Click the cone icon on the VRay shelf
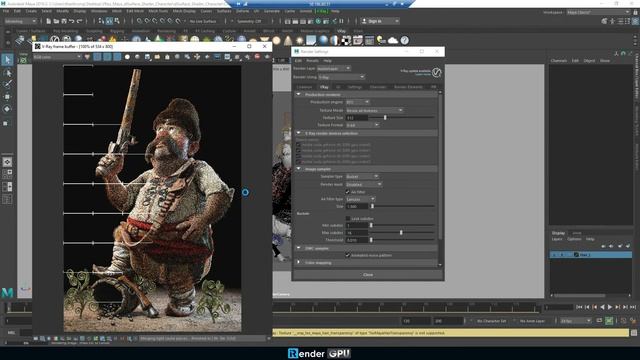 coord(288,40)
